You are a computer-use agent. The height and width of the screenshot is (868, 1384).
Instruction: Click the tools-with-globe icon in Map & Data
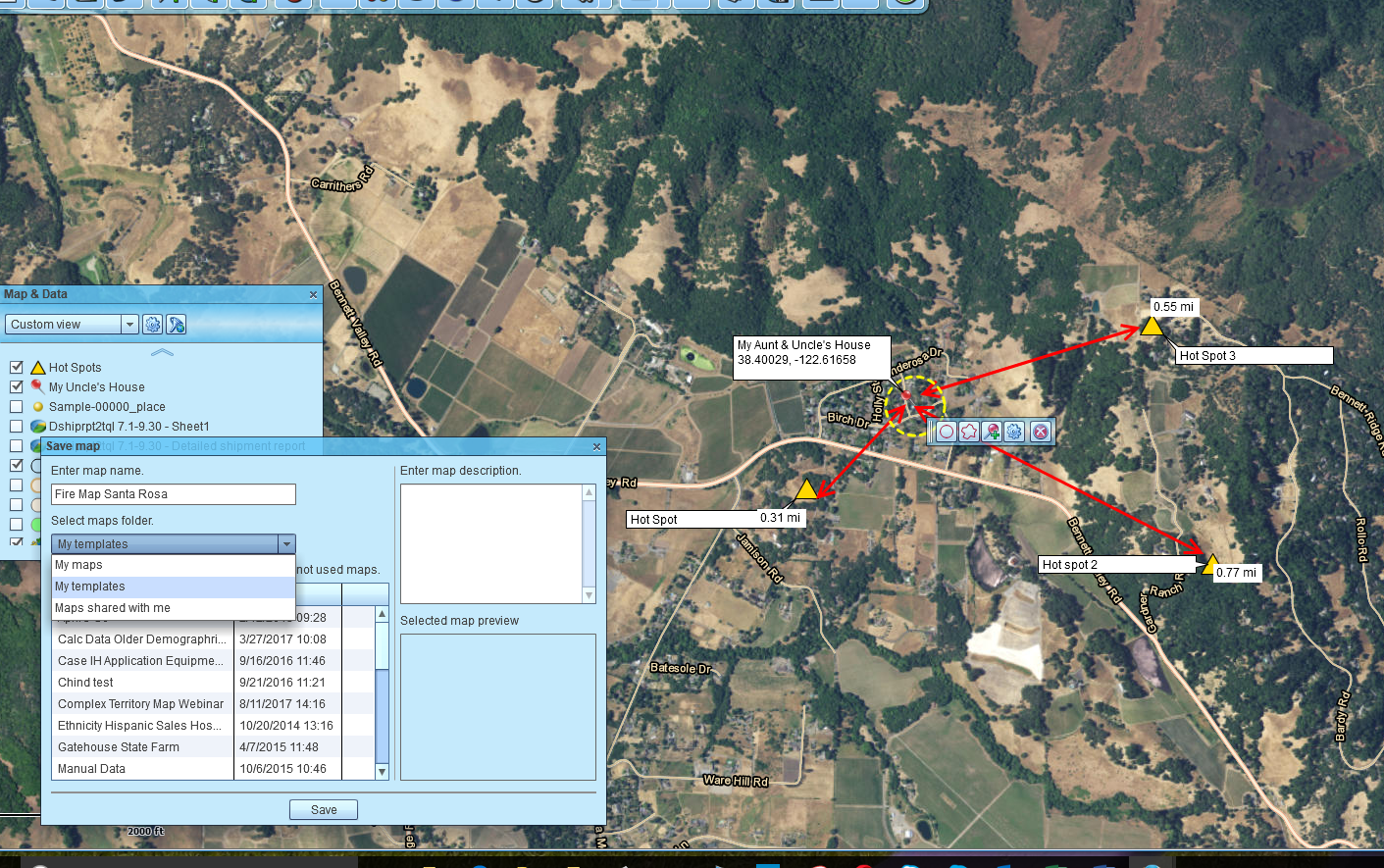(177, 325)
